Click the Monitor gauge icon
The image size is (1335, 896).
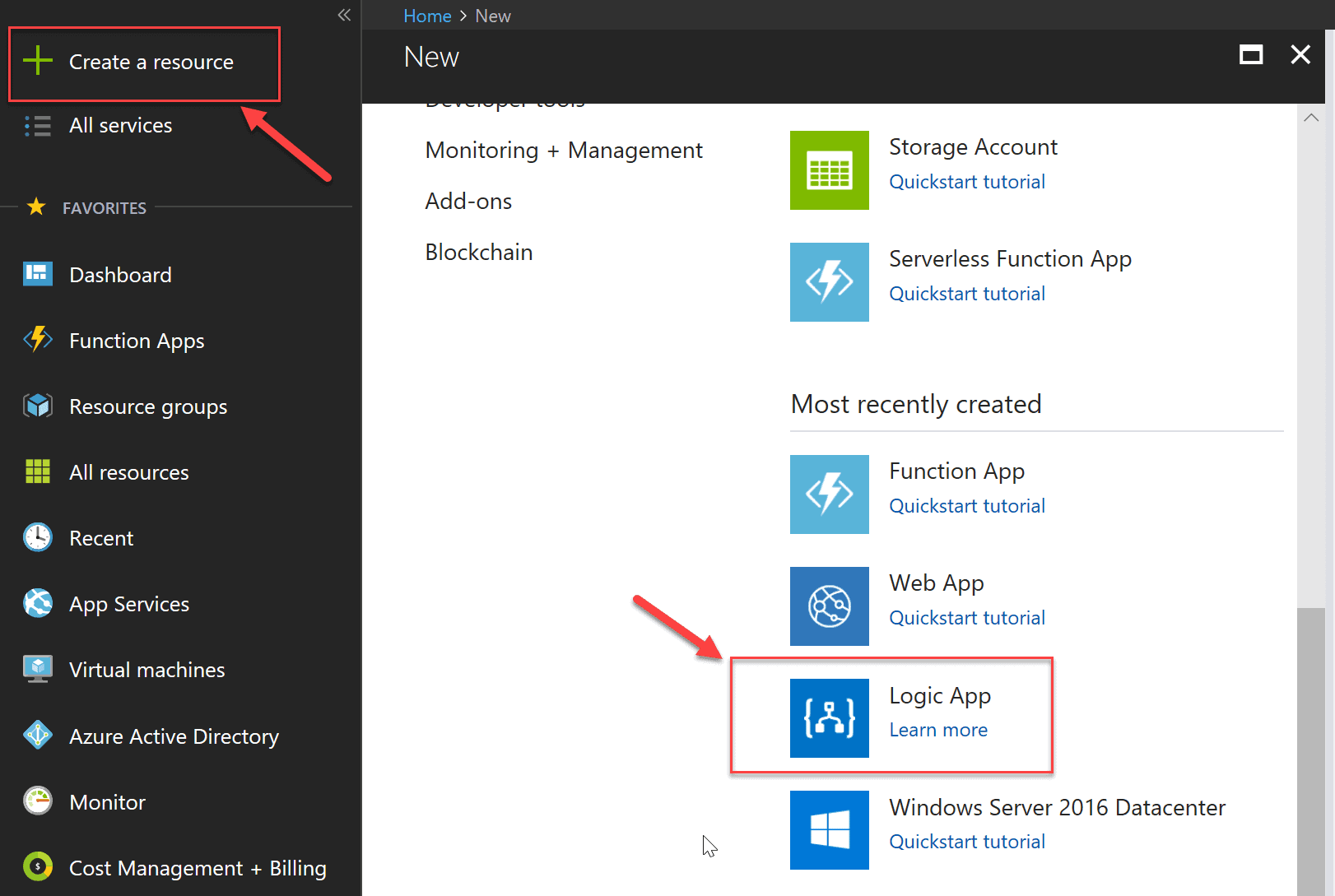(x=38, y=801)
